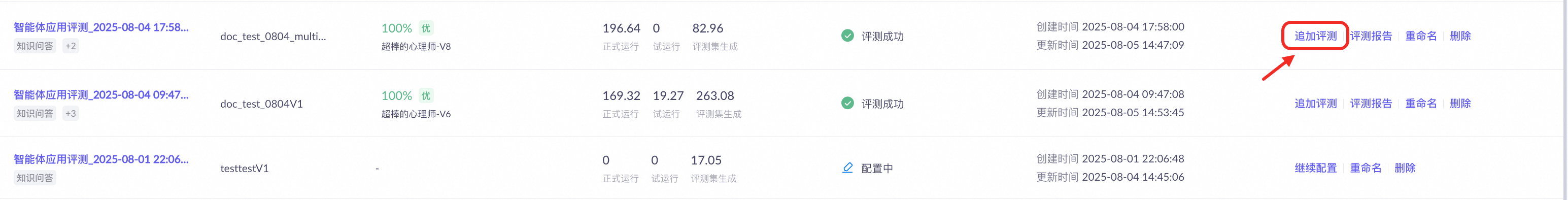
Task: Click the pencil 配置中 status icon
Action: pos(847,168)
